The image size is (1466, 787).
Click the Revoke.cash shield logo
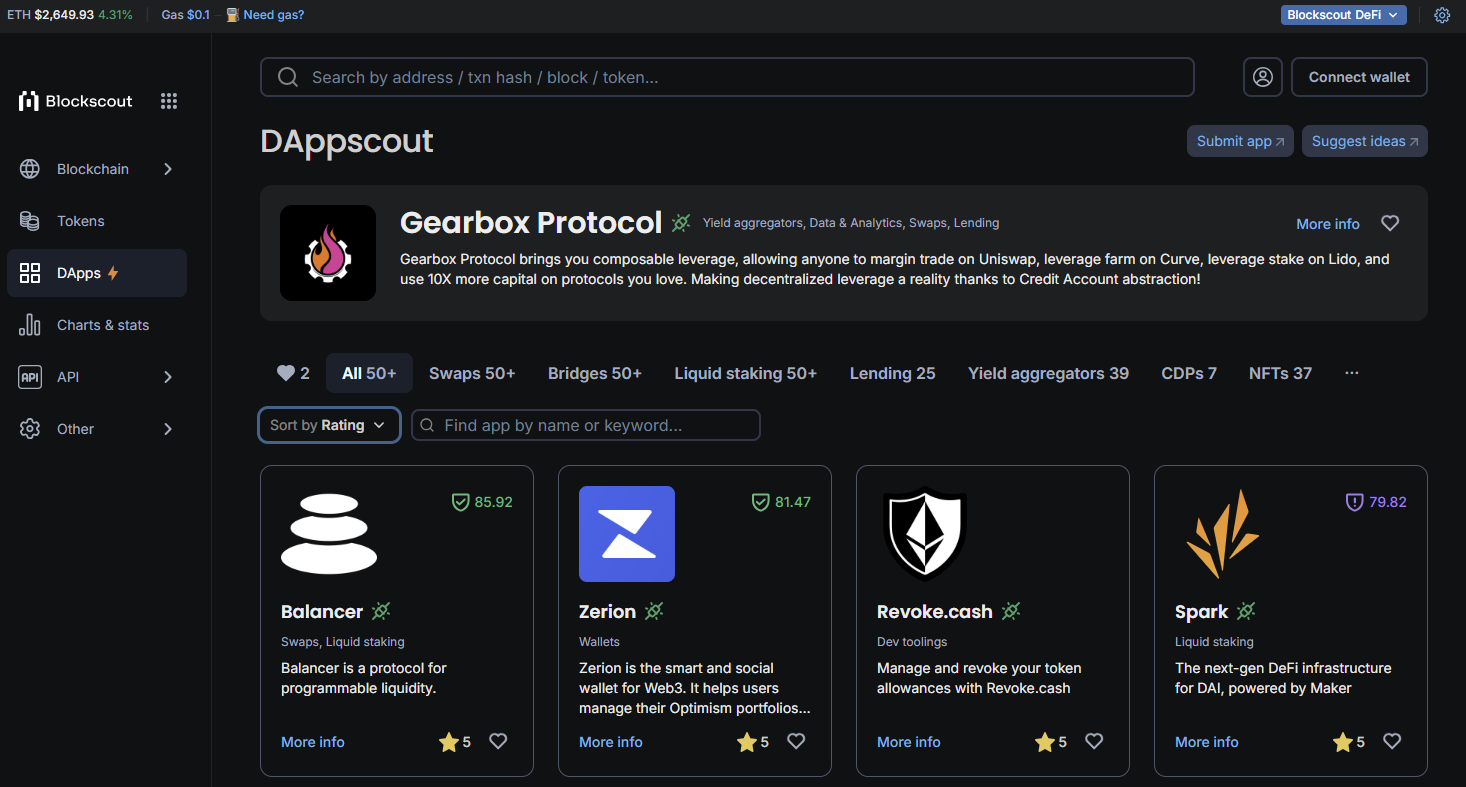(x=925, y=534)
